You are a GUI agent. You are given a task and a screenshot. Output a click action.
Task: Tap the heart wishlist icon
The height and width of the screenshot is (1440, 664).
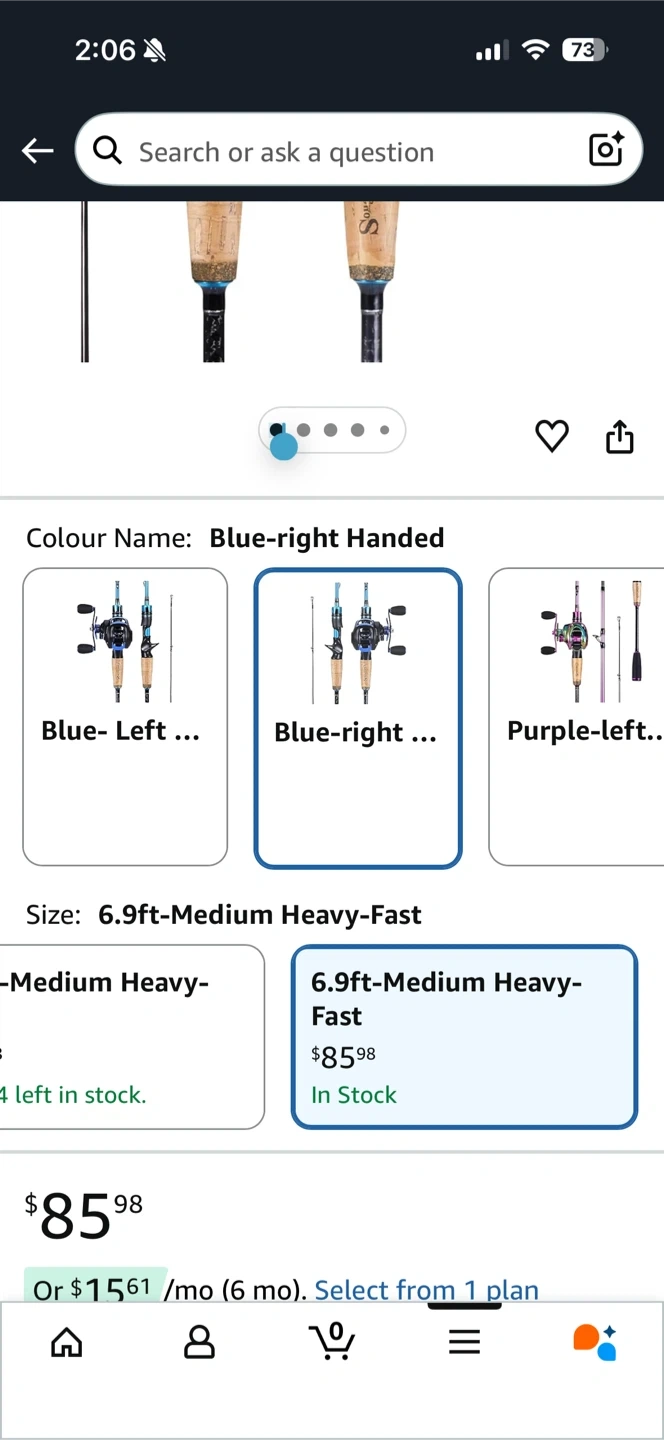pos(552,436)
